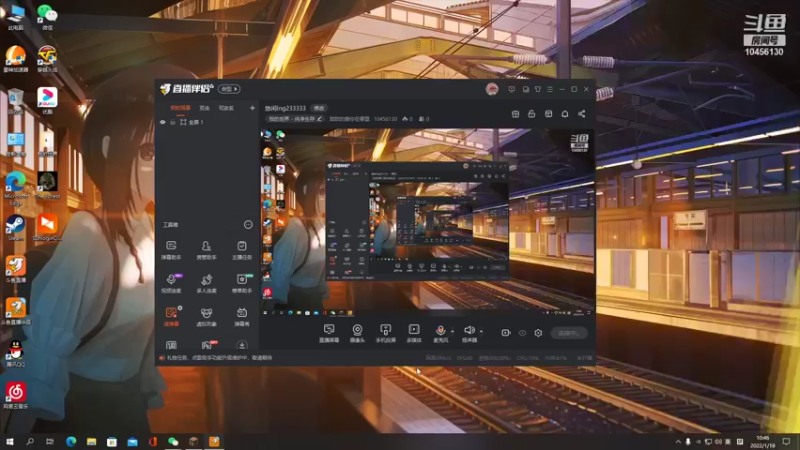Screen dimensions: 800x450
Task: Open the 微信 desktop shortcut
Action: click(47, 17)
